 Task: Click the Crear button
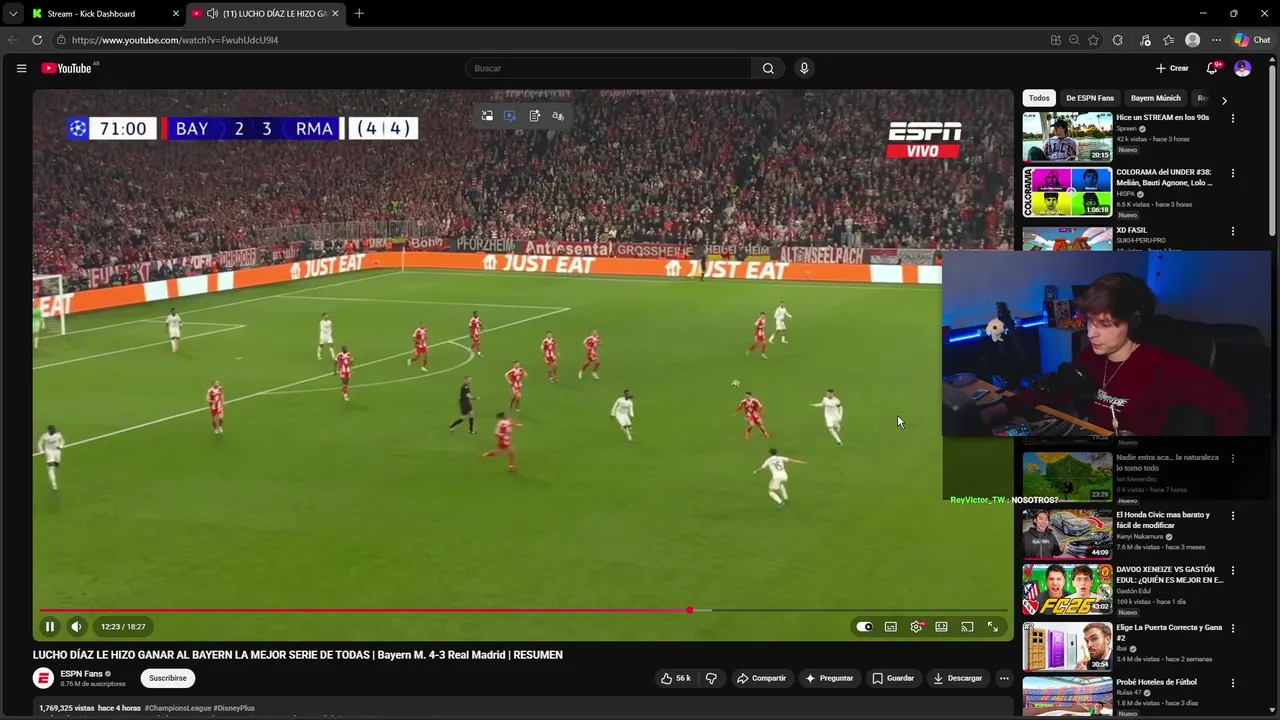click(1172, 68)
